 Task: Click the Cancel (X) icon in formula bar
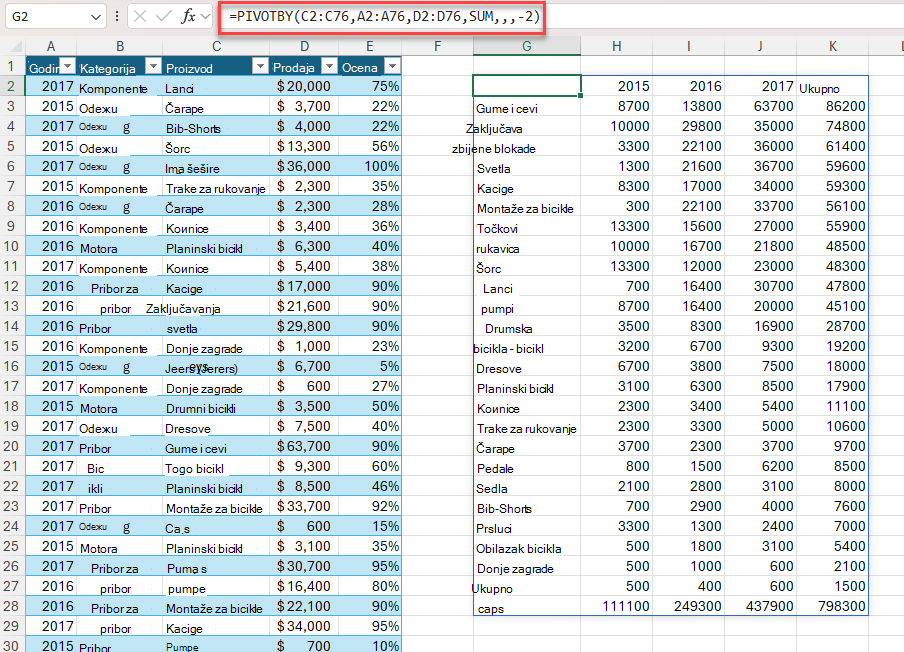tap(140, 16)
